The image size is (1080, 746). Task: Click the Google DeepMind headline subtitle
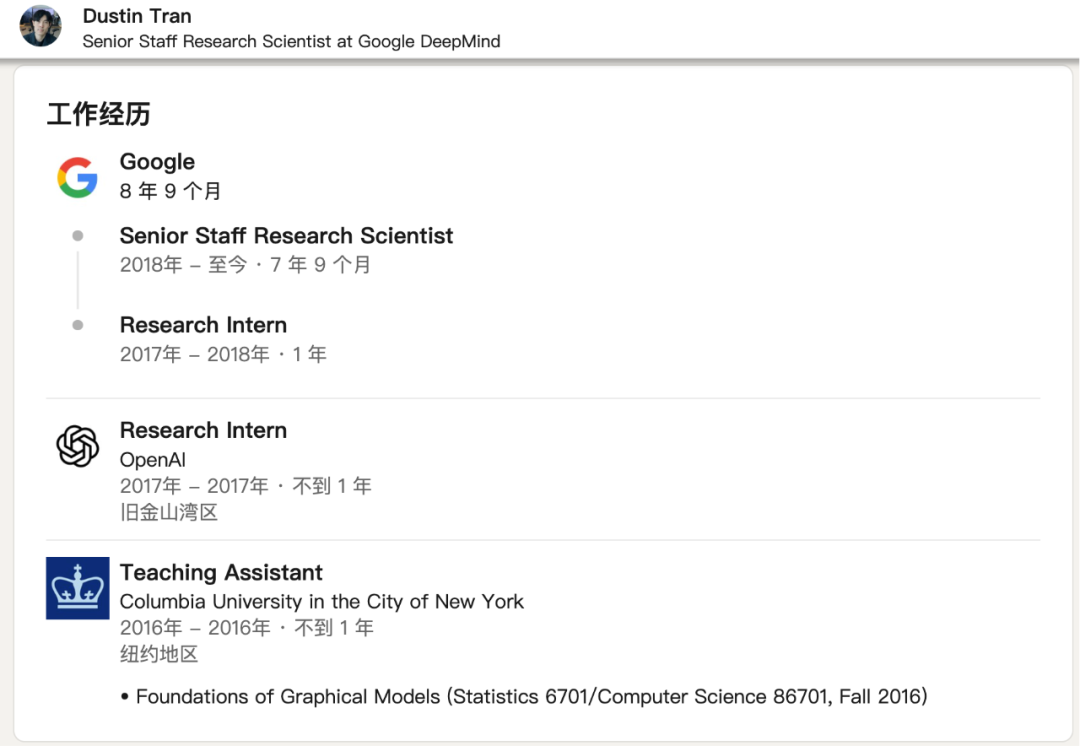291,42
